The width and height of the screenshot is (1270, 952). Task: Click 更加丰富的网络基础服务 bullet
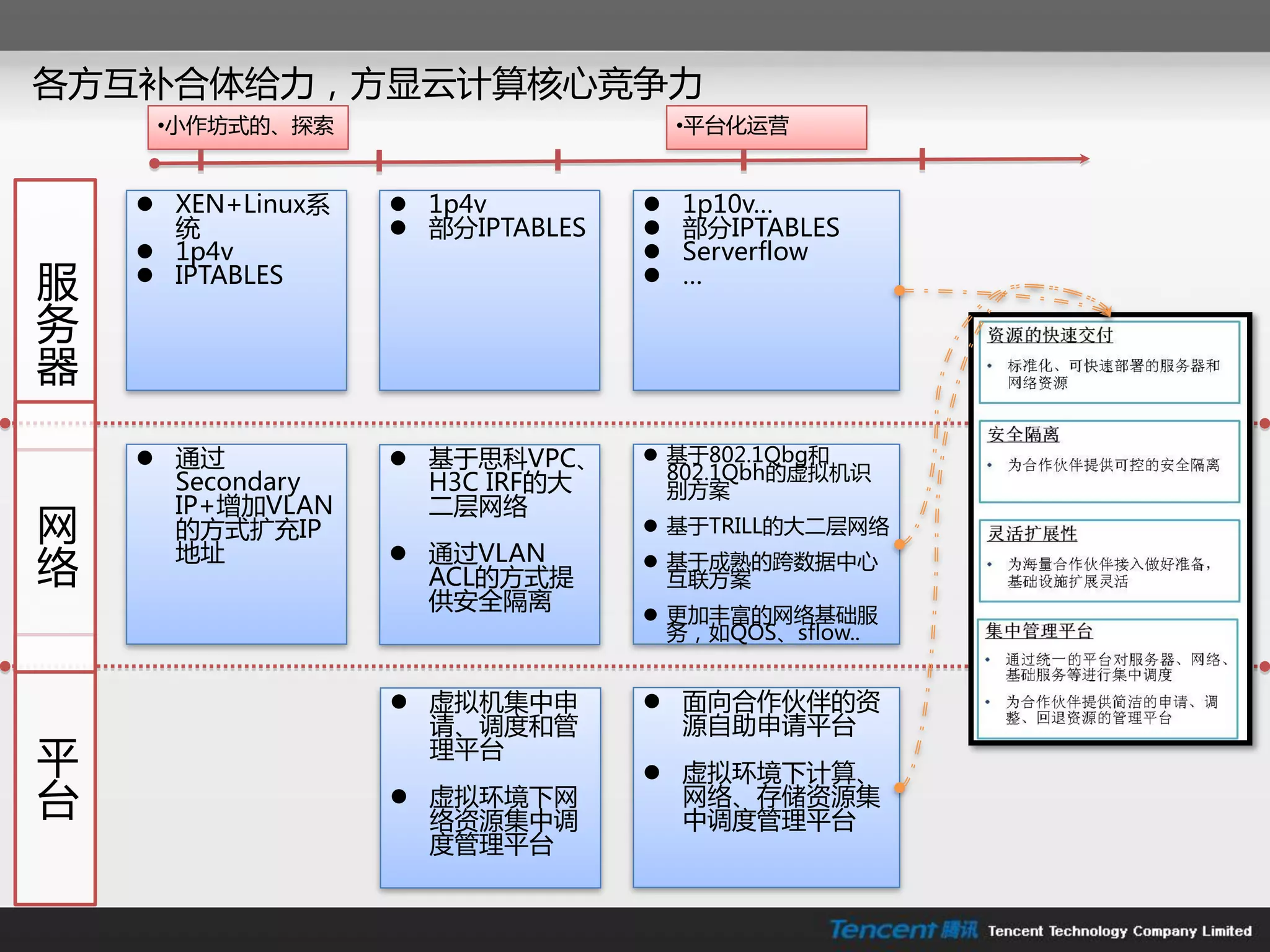click(x=772, y=624)
